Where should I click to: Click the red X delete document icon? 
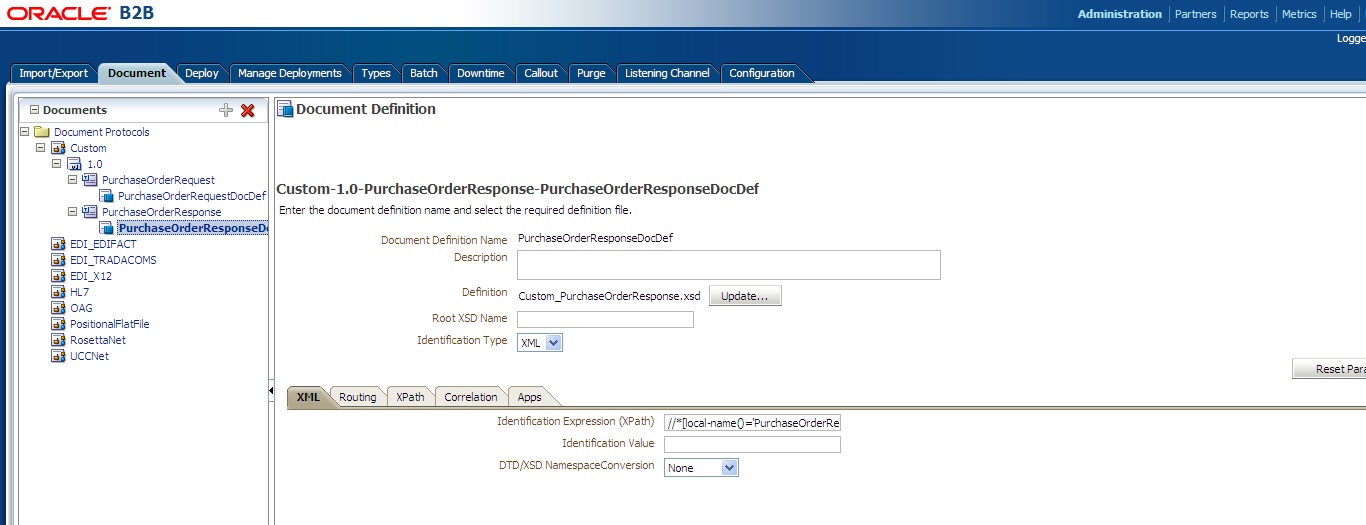pyautogui.click(x=248, y=110)
